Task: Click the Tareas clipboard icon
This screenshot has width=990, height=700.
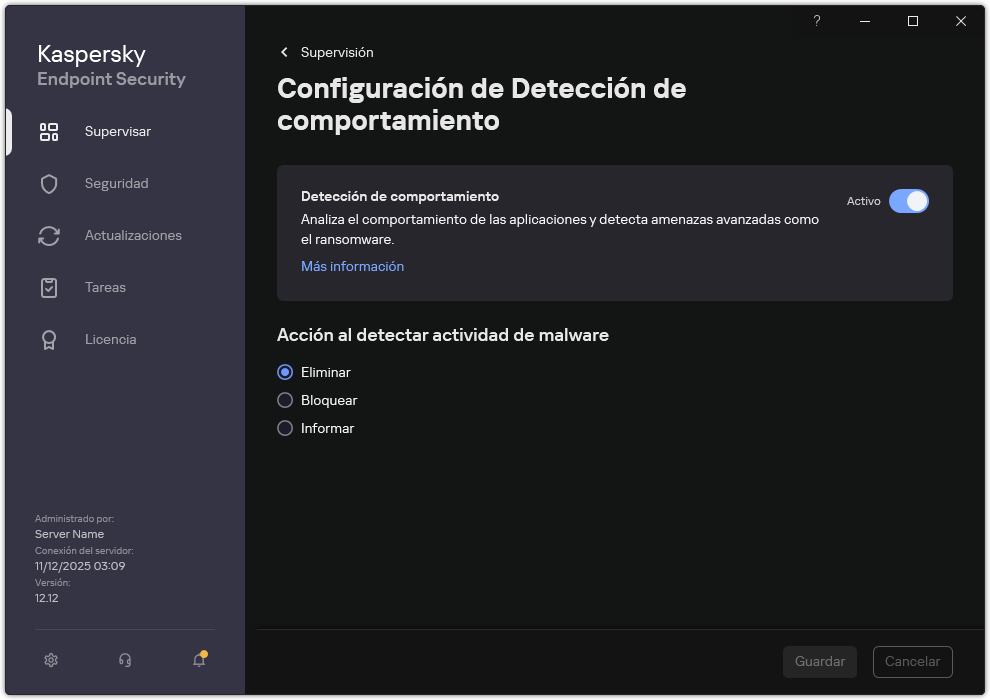Action: point(49,287)
